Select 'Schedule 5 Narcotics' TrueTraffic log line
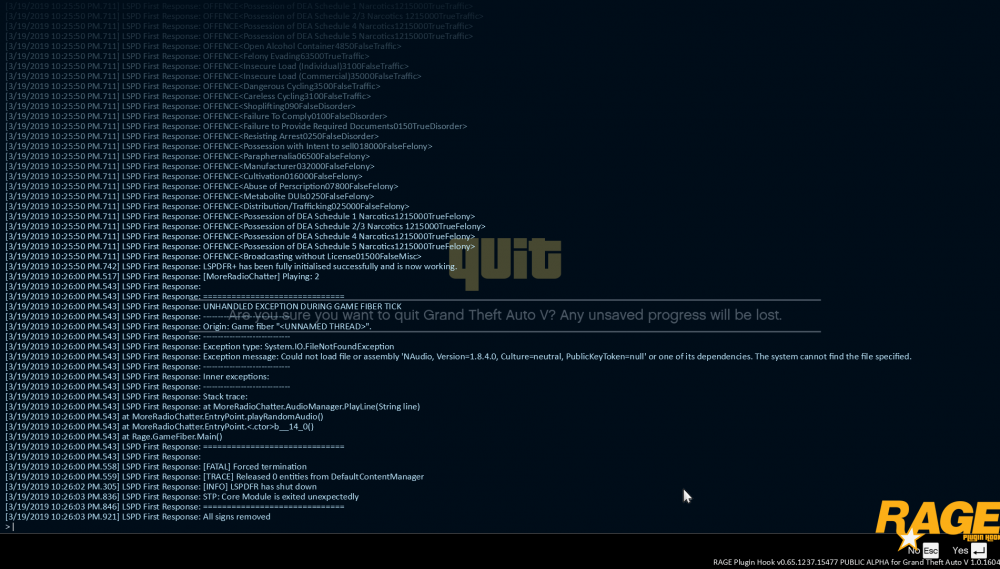This screenshot has width=1000, height=569. 239,36
